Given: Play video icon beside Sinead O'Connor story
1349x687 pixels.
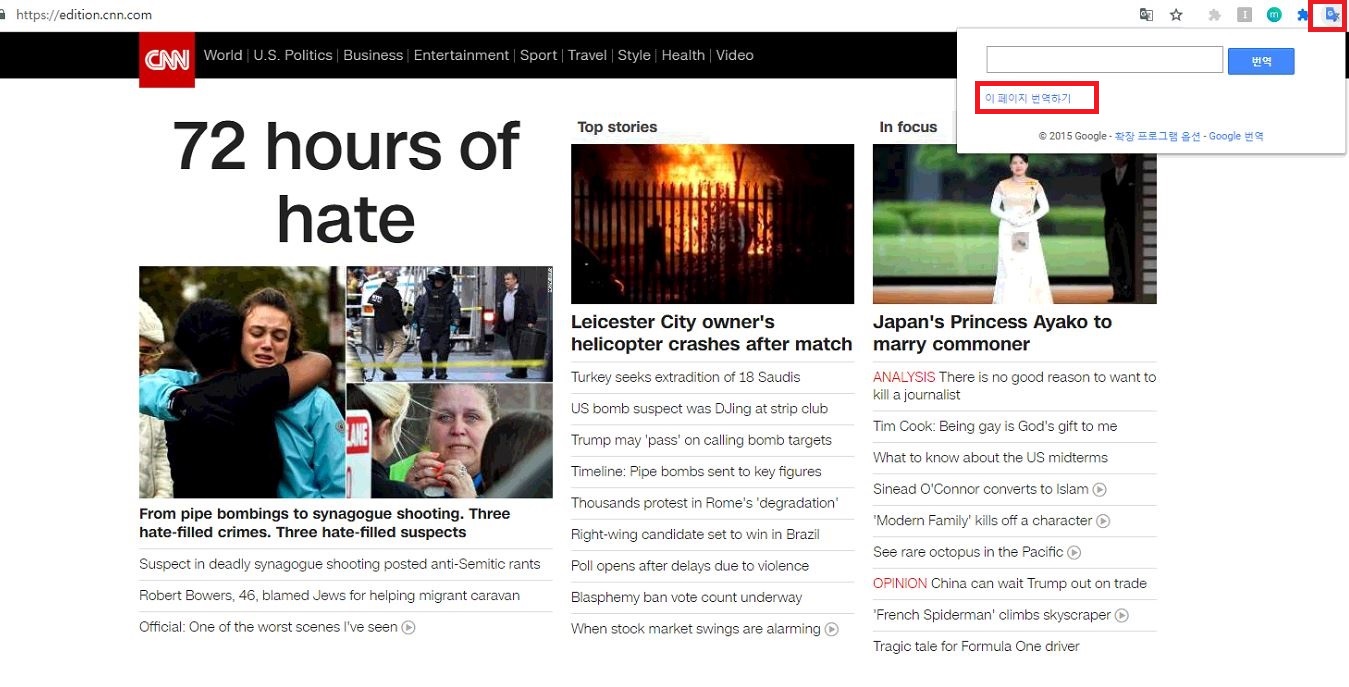Looking at the screenshot, I should 1100,490.
